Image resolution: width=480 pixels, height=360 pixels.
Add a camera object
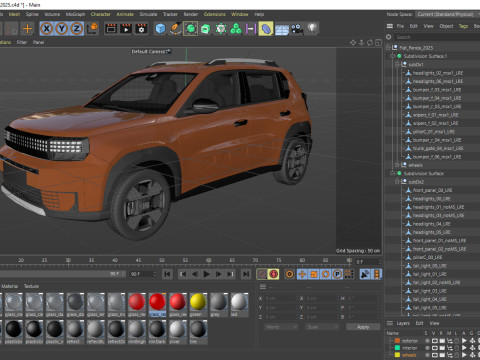(x=297, y=29)
